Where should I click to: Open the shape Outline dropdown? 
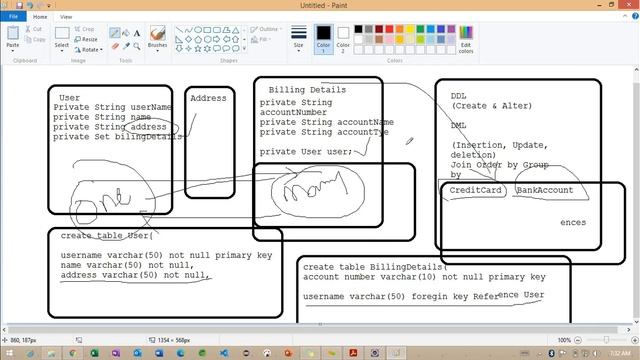pyautogui.click(x=266, y=29)
